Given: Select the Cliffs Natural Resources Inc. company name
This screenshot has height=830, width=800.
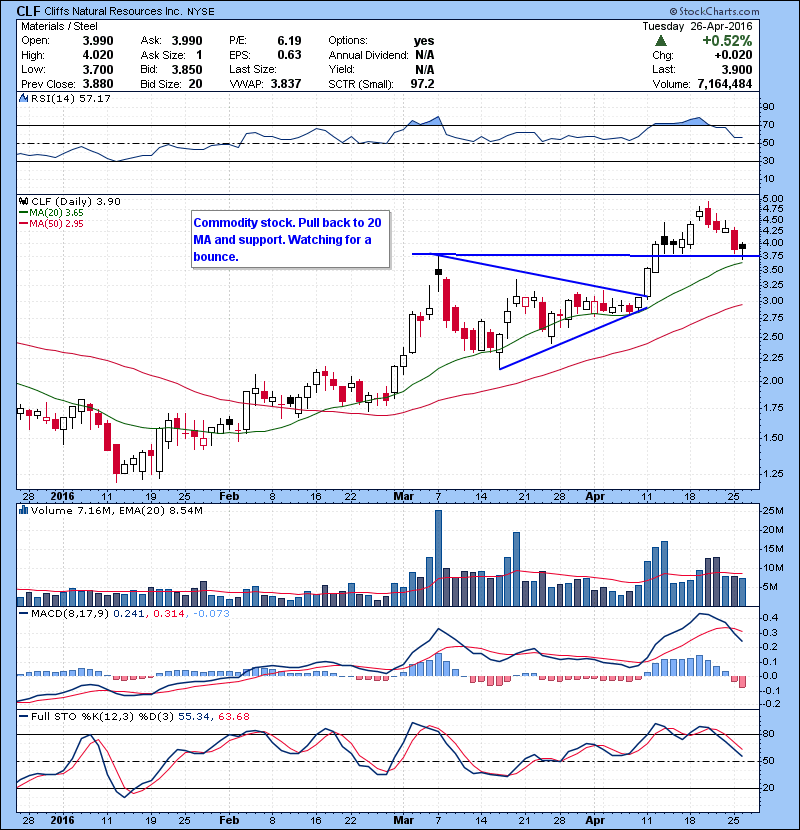Looking at the screenshot, I should (114, 11).
